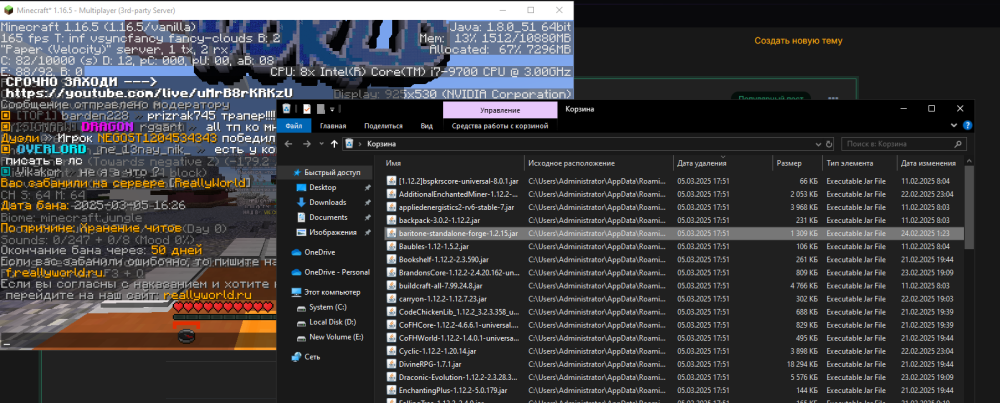
Task: Sort by Дата изменения column header
Action: [x=931, y=164]
